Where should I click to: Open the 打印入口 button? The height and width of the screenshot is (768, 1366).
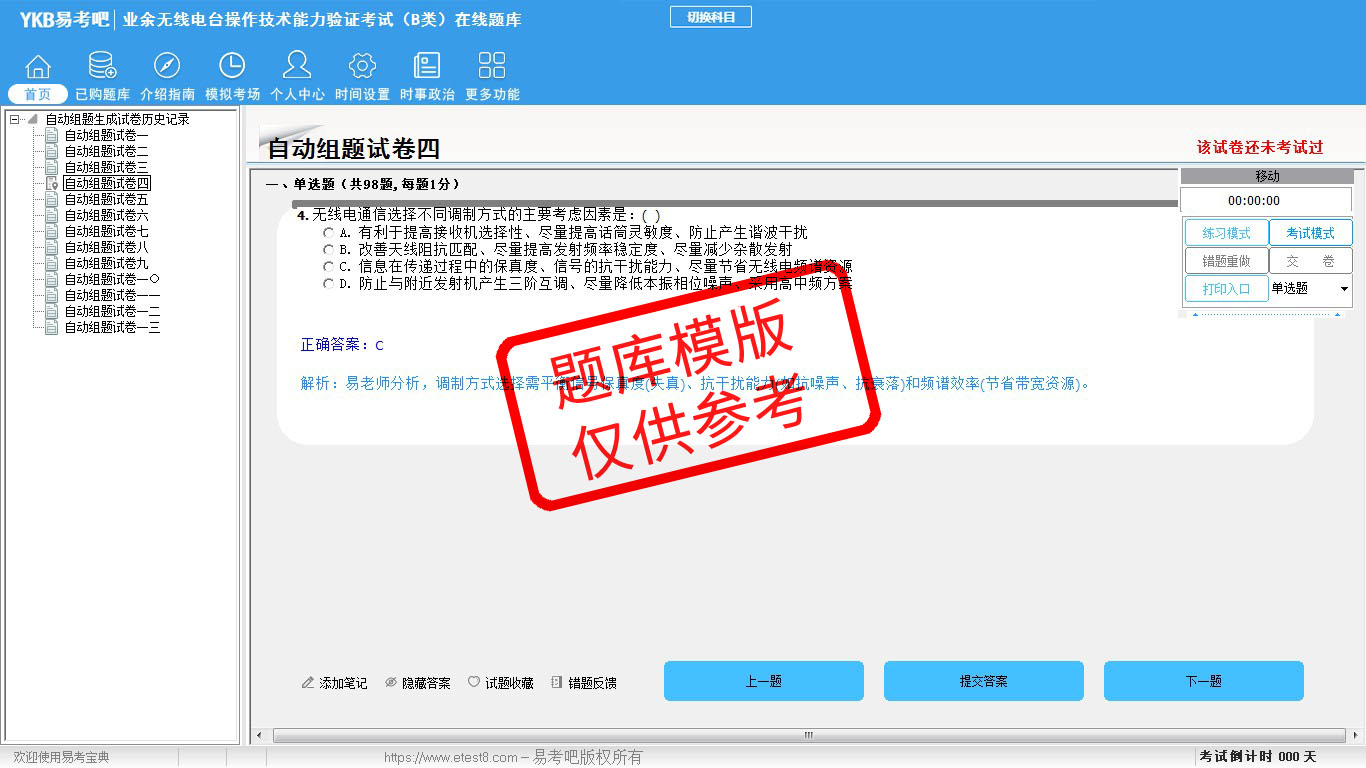pos(1226,289)
